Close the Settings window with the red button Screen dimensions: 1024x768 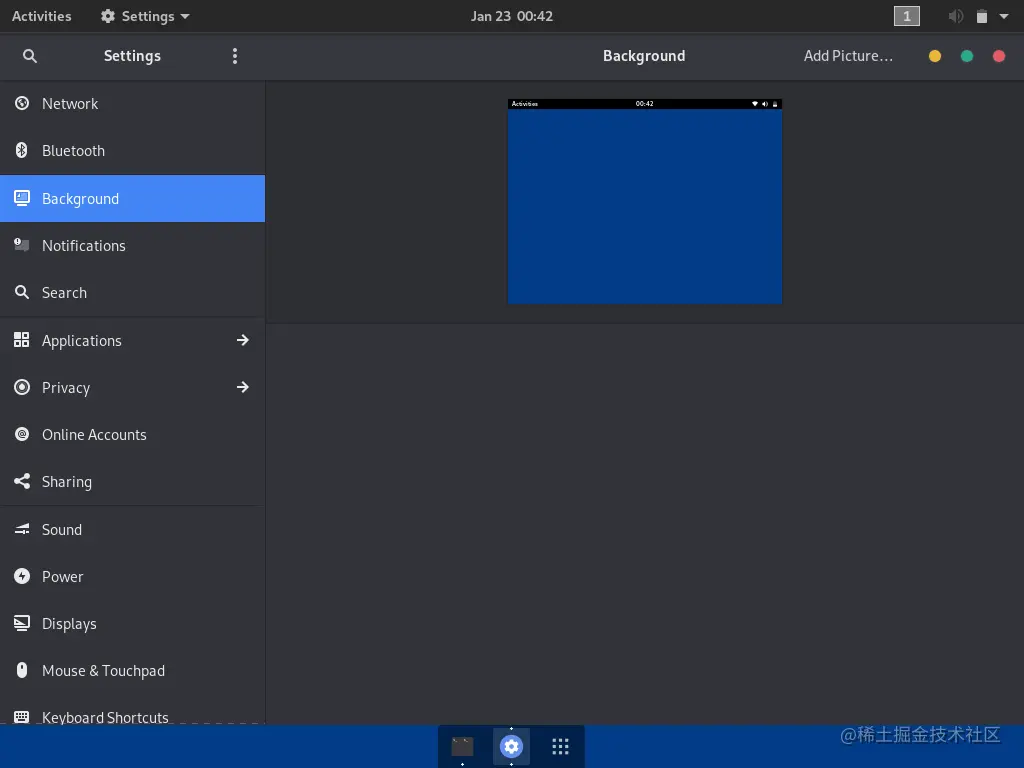(999, 56)
